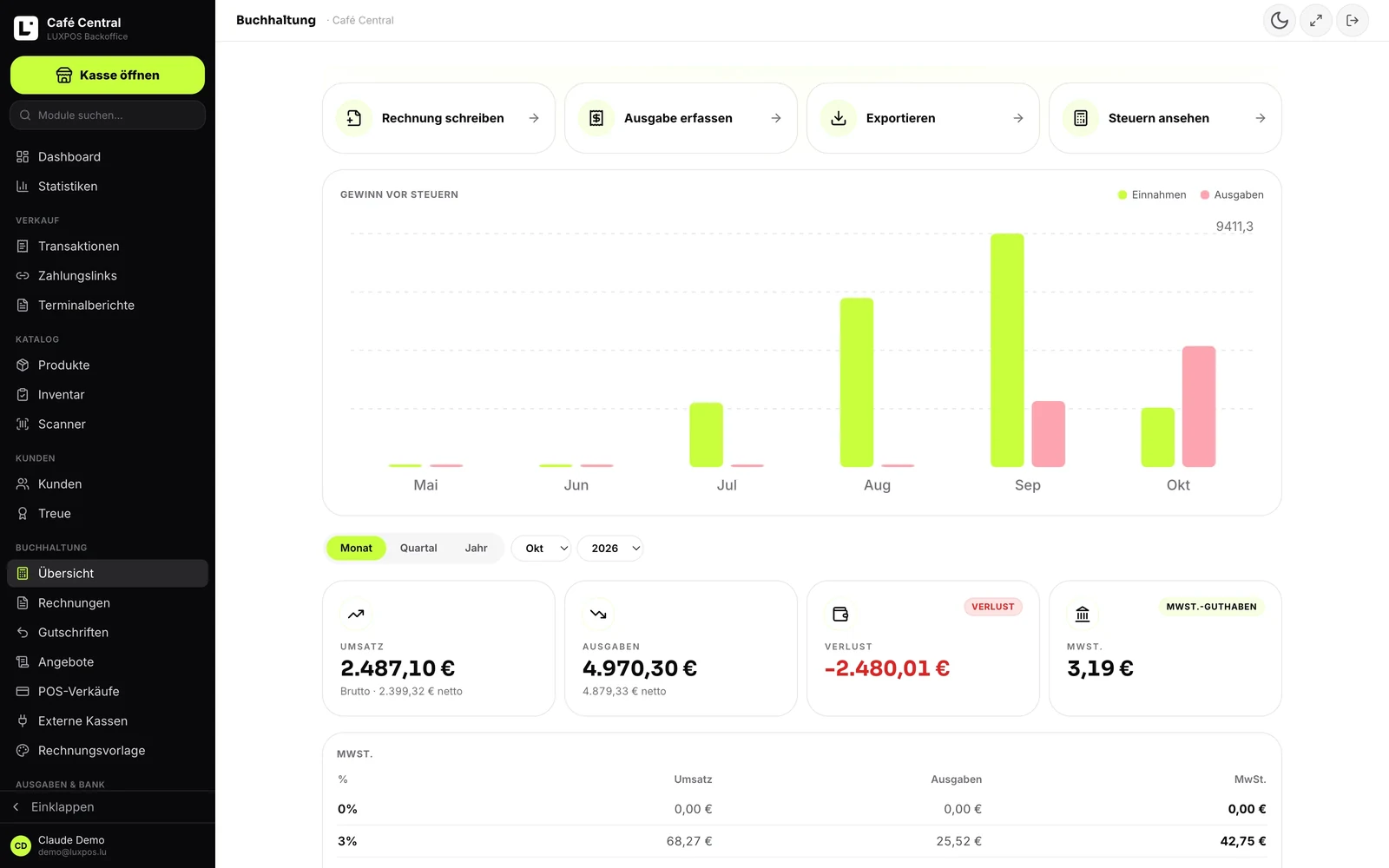The image size is (1389, 868).
Task: Click the LUXPOS logo icon
Action: (26, 28)
